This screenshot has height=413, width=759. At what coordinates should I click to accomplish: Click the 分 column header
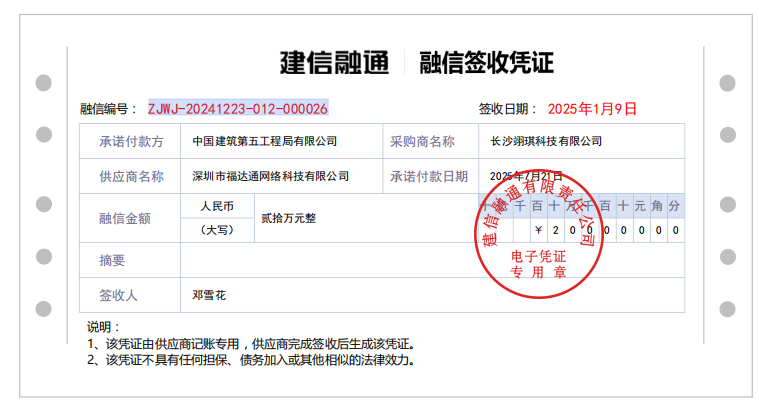(x=674, y=206)
